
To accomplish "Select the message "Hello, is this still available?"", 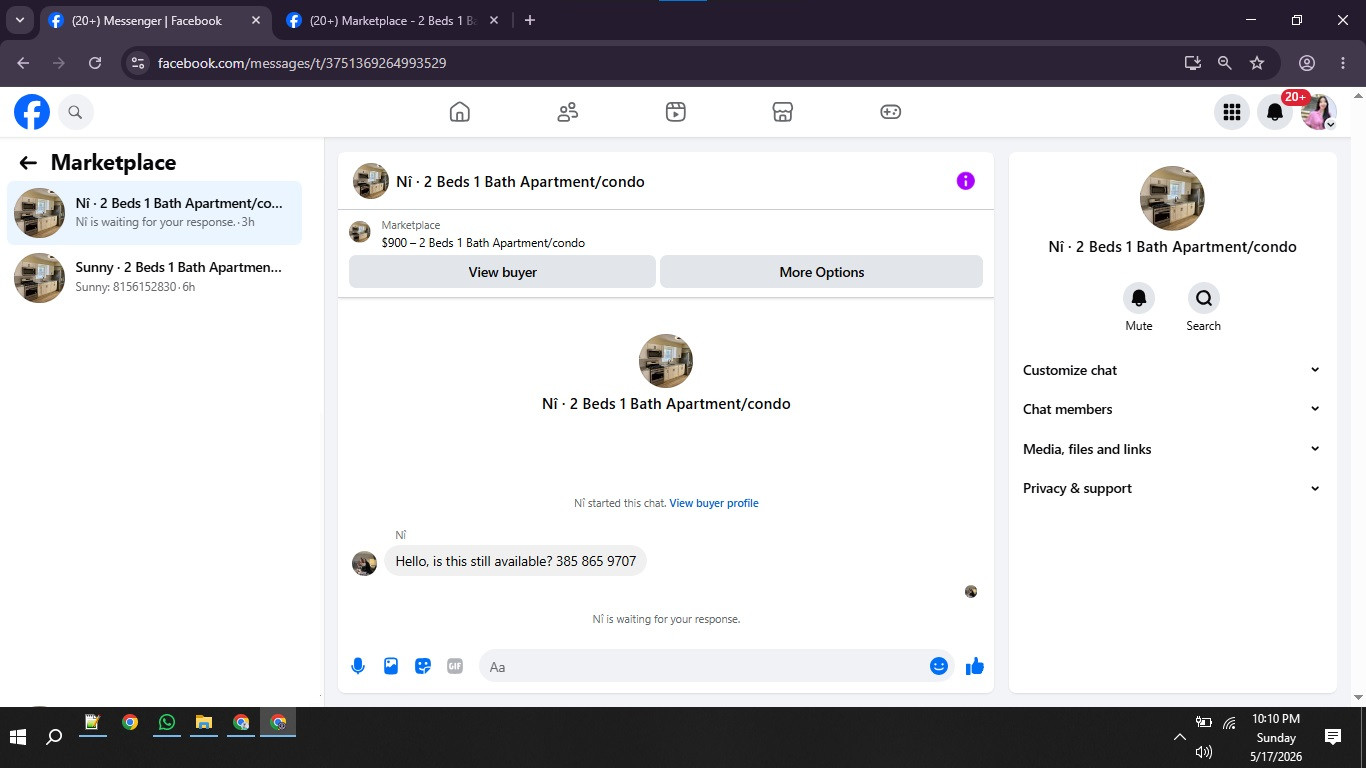I will click(x=516, y=561).
